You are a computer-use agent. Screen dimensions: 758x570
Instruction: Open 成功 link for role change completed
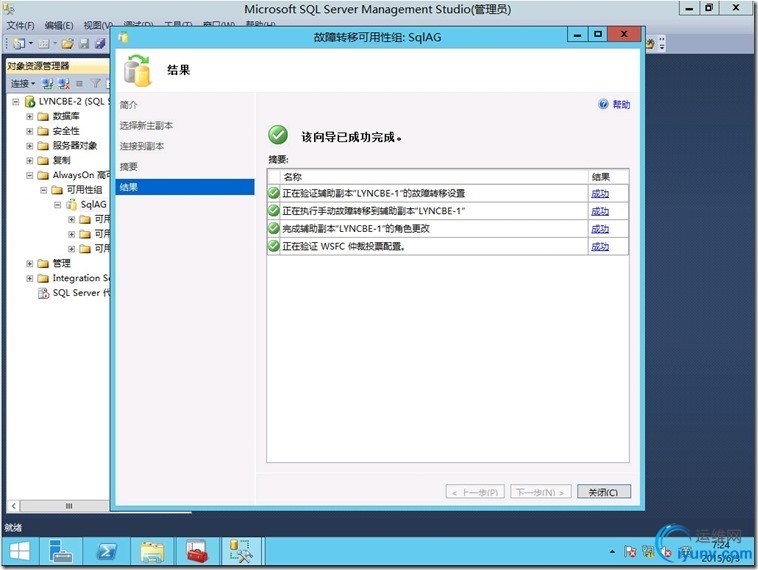coord(600,229)
